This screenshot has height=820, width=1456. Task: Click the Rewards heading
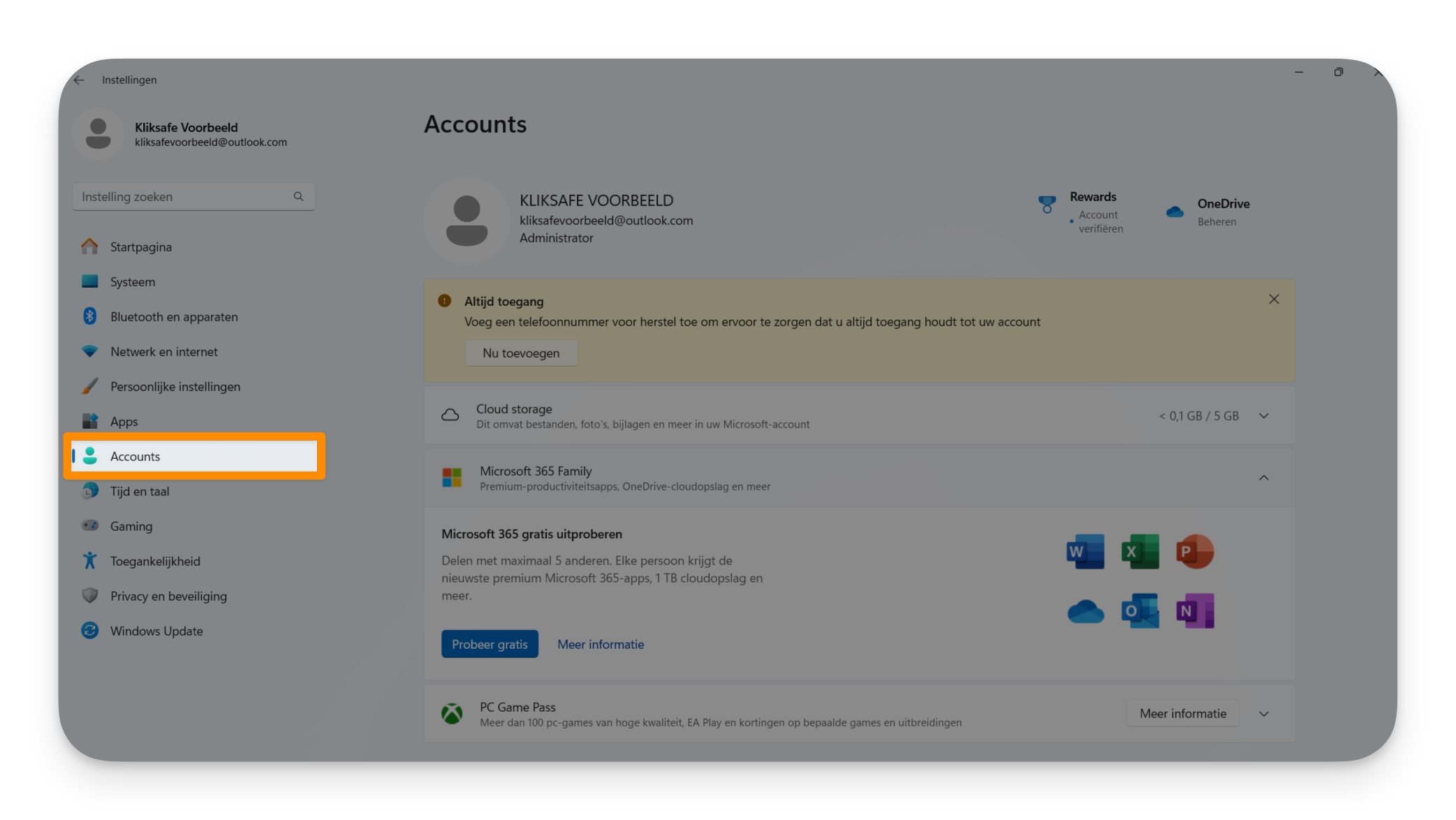(x=1093, y=197)
